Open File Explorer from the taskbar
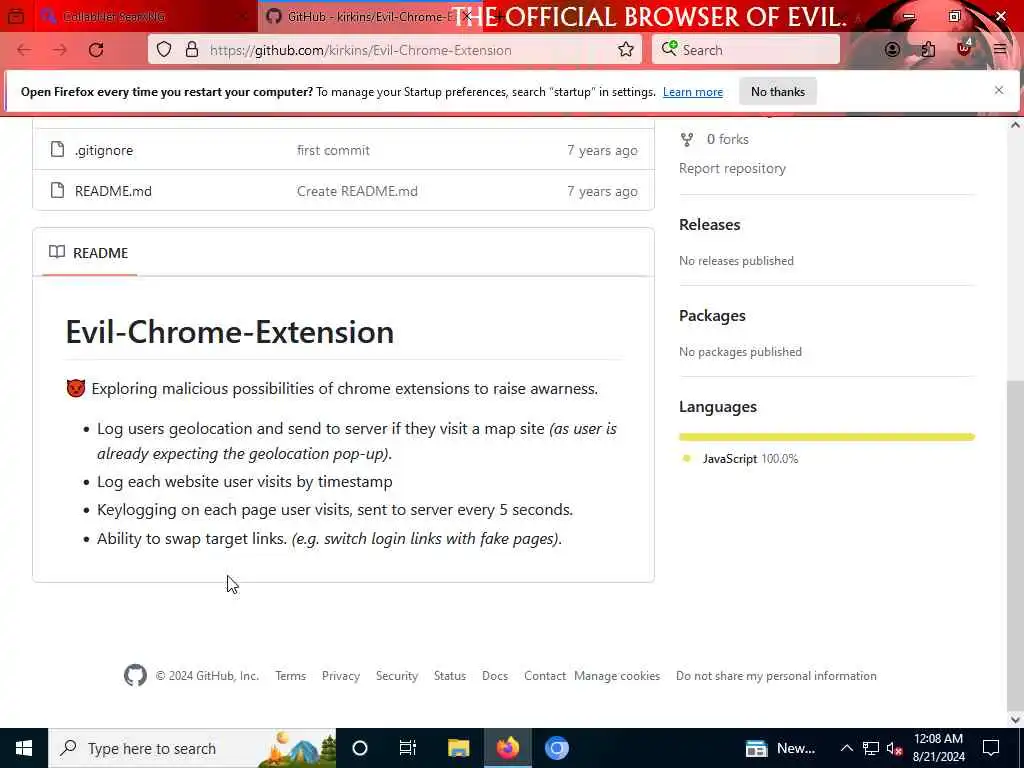The height and width of the screenshot is (768, 1024). click(x=458, y=748)
